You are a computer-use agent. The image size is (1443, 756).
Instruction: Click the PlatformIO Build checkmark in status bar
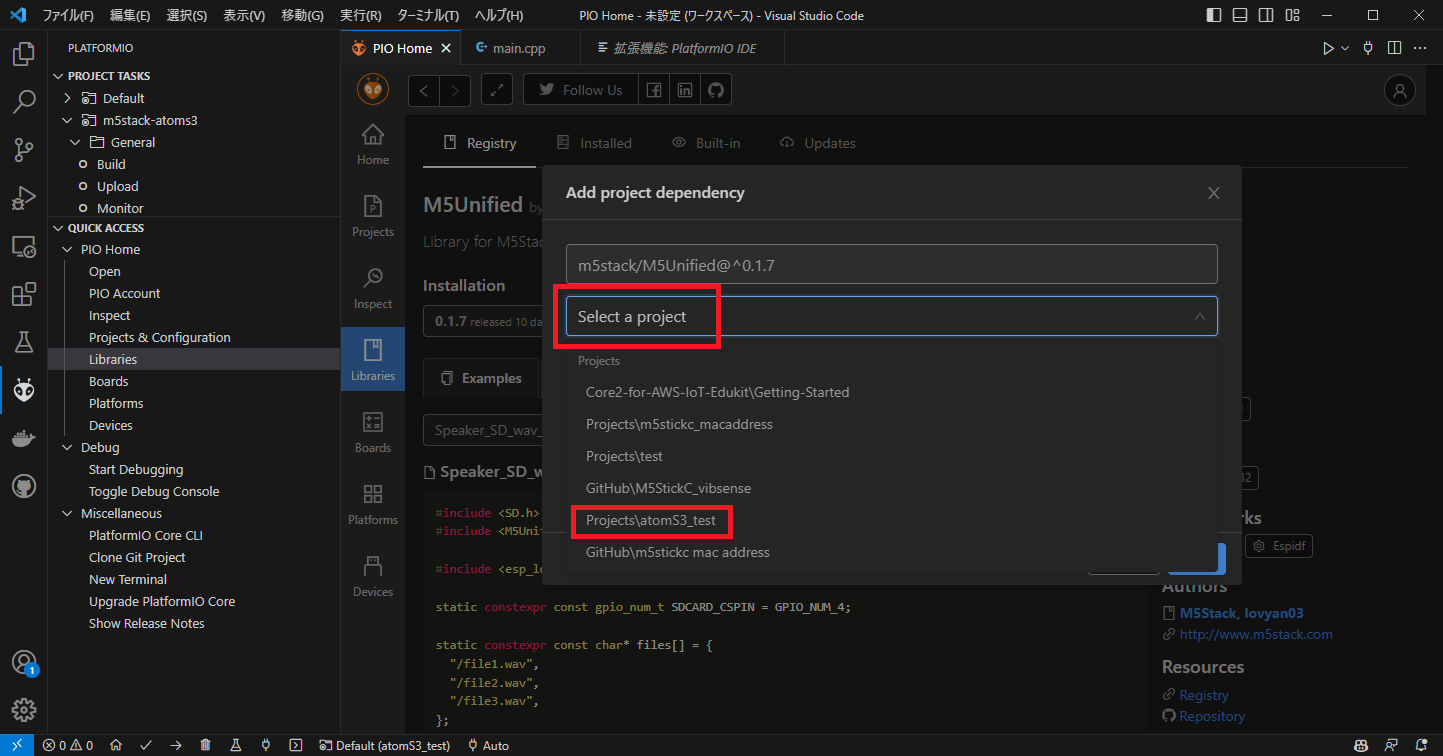pos(146,745)
